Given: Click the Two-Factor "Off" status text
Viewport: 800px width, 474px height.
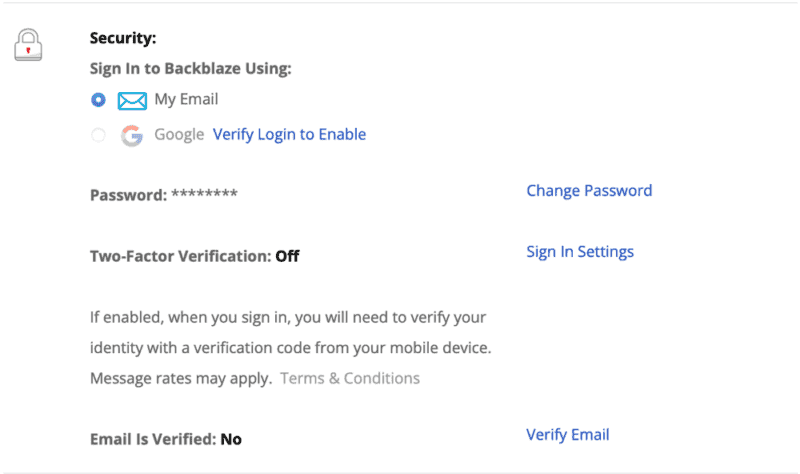Looking at the screenshot, I should [287, 256].
